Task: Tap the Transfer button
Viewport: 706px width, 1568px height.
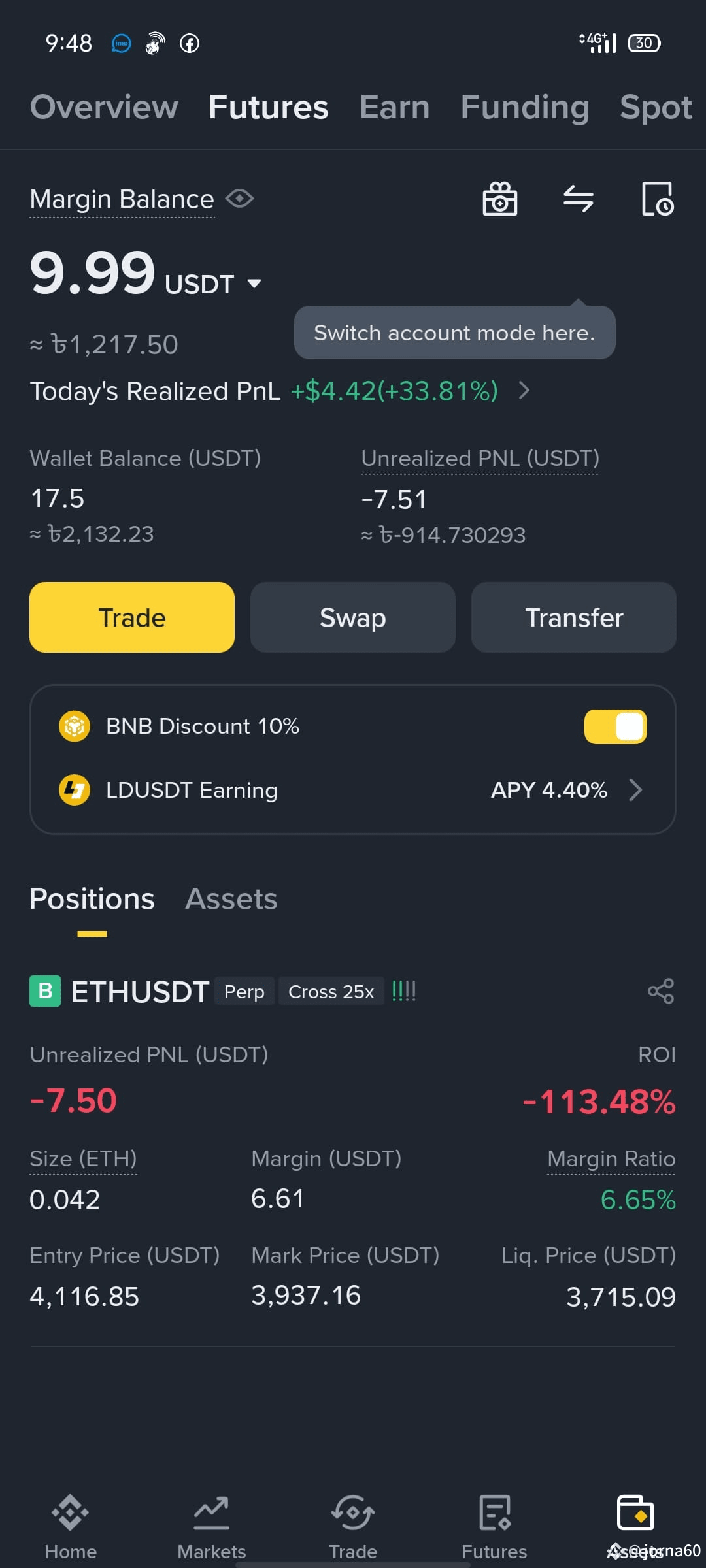Action: [x=574, y=617]
